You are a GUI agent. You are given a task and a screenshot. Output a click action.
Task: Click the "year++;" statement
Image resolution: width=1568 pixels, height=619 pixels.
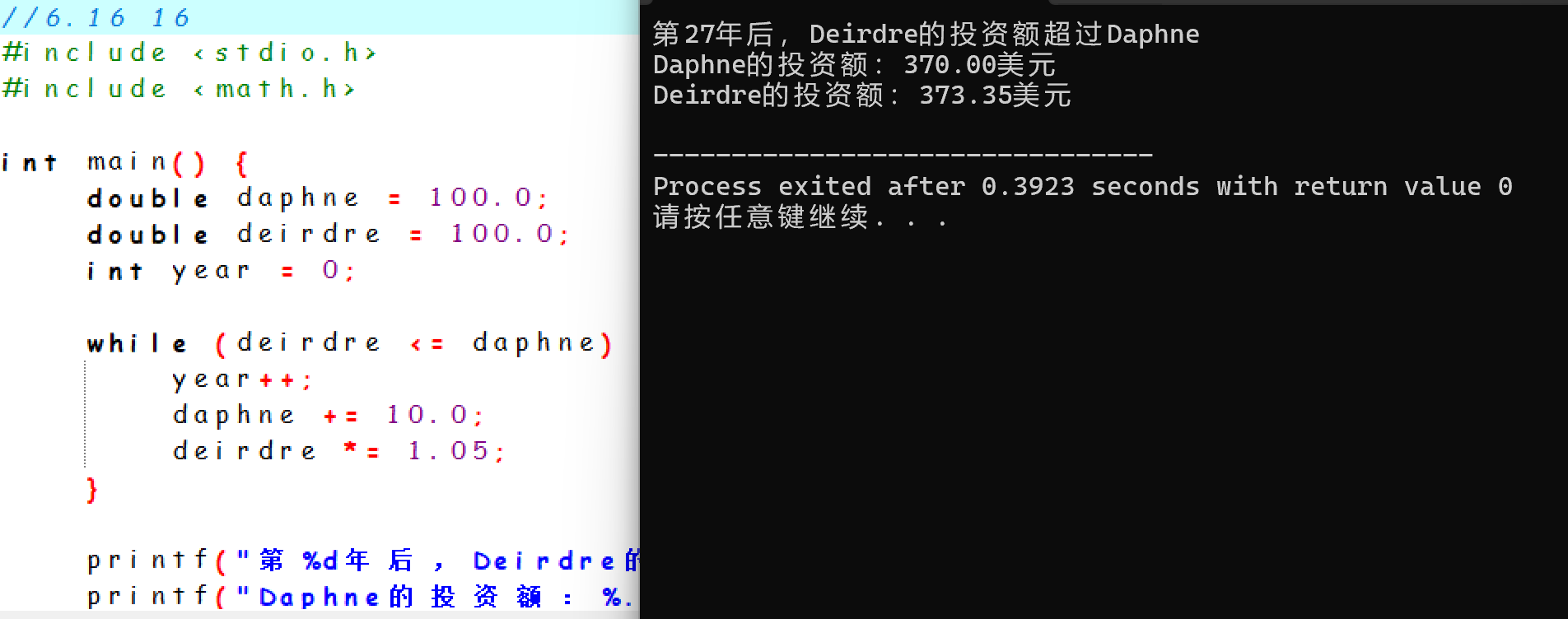click(243, 379)
